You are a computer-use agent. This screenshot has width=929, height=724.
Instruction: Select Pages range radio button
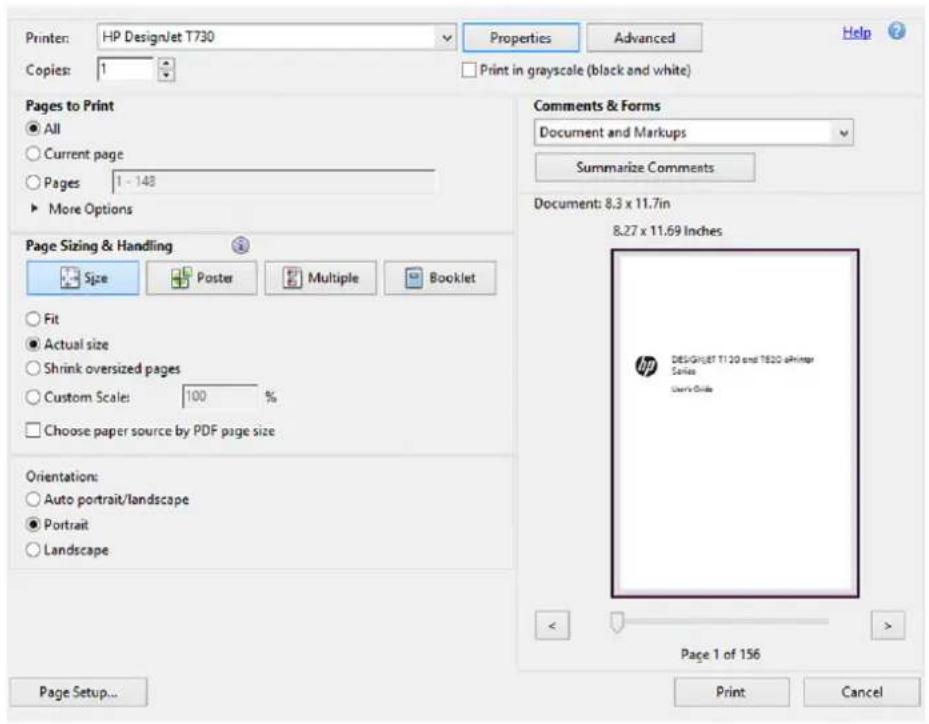pos(34,182)
